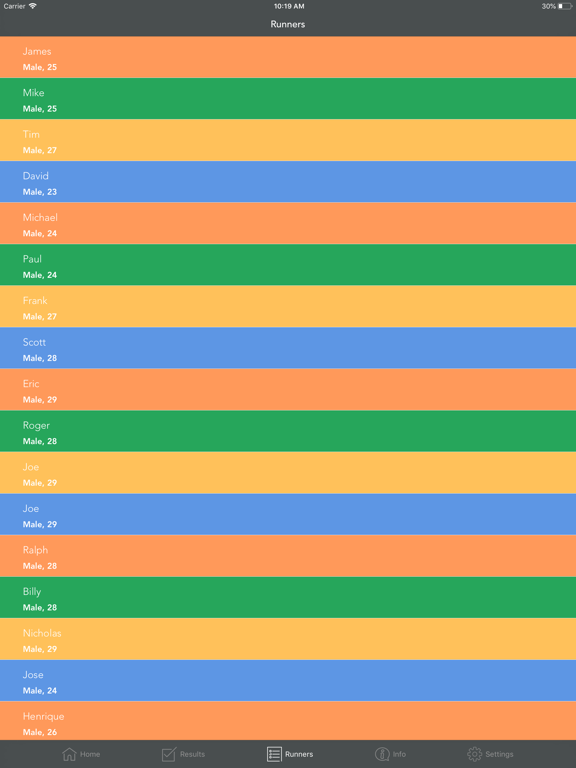The height and width of the screenshot is (768, 576).
Task: Tap the Runners title in header
Action: click(288, 24)
